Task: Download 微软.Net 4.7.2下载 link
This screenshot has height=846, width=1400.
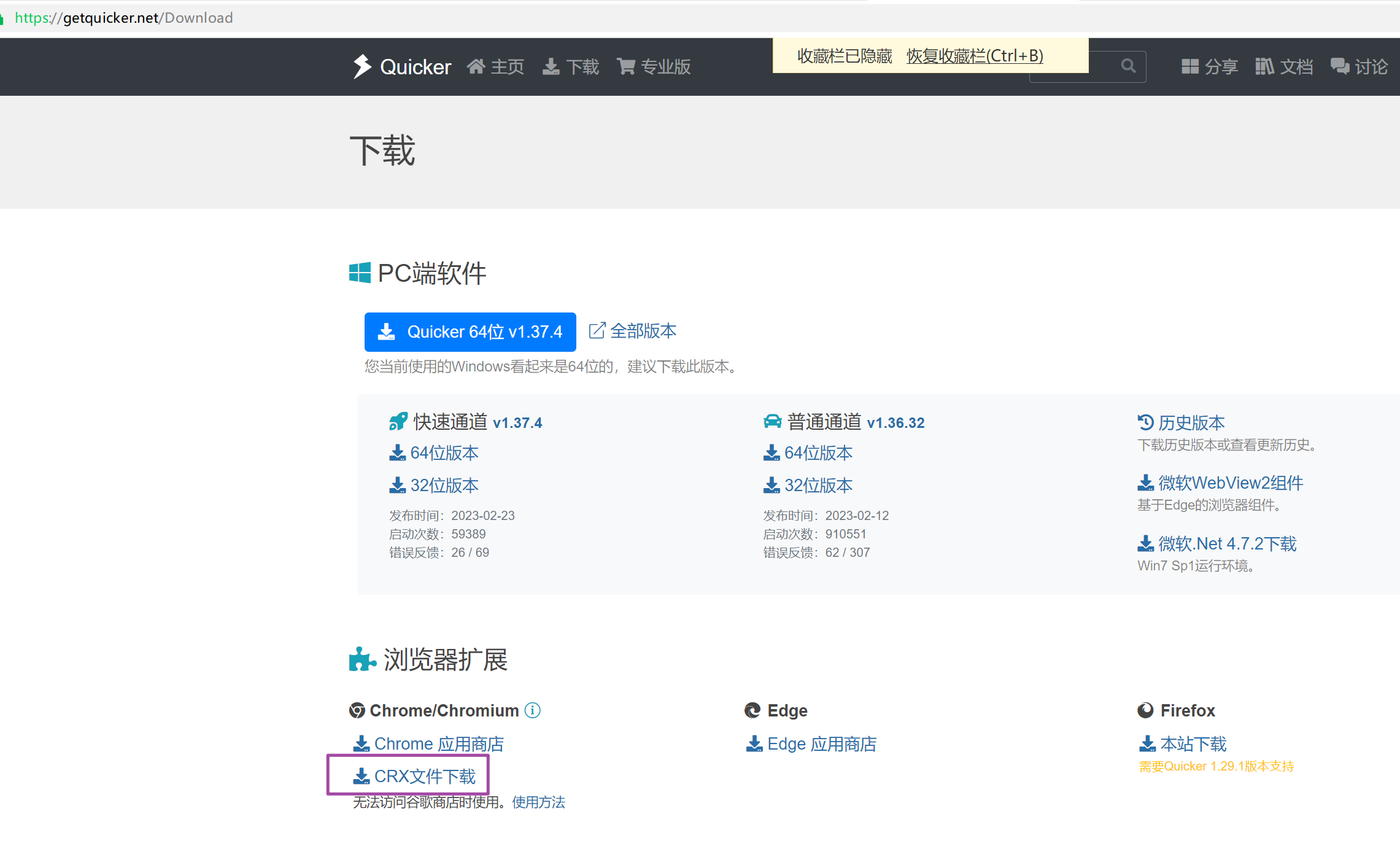Action: [1227, 544]
